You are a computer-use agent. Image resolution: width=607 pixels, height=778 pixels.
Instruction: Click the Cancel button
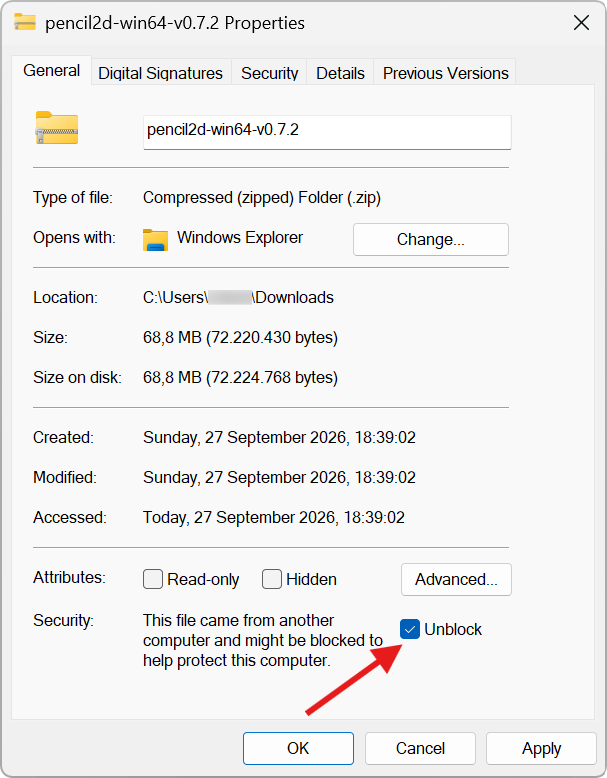point(420,748)
